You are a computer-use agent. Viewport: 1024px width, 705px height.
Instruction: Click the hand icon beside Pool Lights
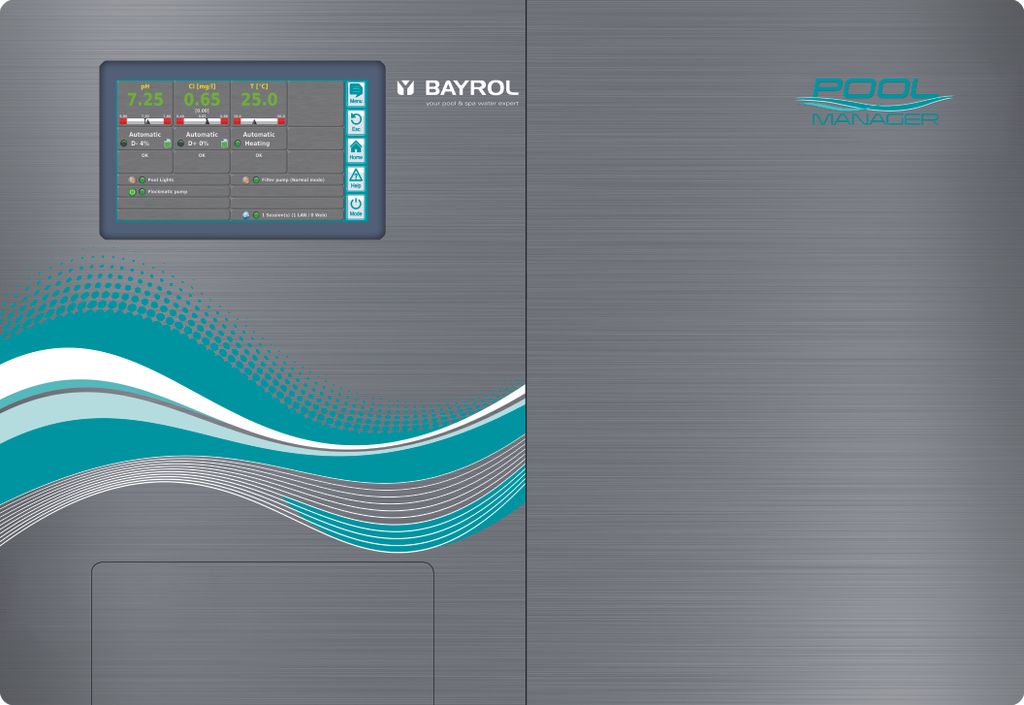click(132, 180)
